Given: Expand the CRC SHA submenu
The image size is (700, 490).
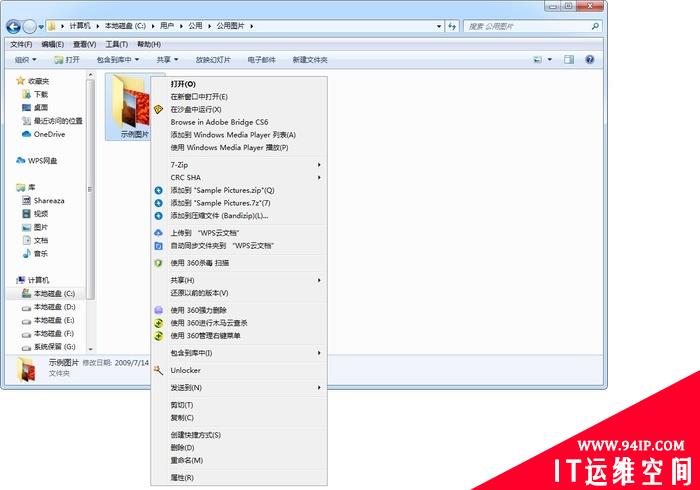Looking at the screenshot, I should (x=239, y=178).
